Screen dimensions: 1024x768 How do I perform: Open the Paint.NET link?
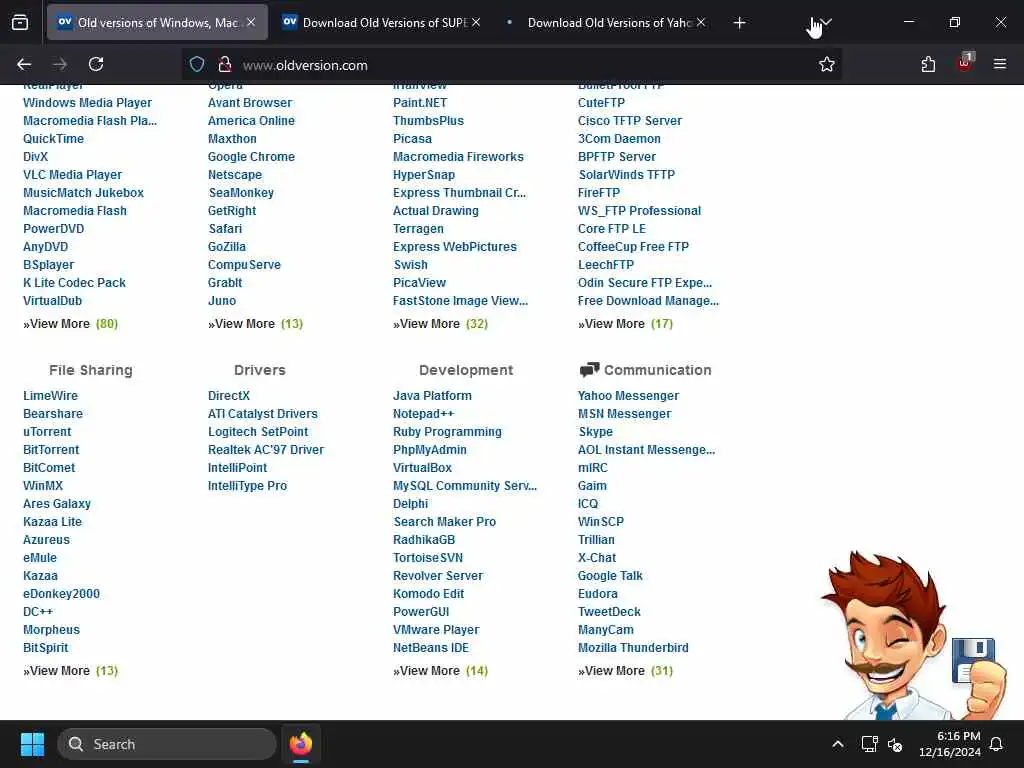coord(420,103)
